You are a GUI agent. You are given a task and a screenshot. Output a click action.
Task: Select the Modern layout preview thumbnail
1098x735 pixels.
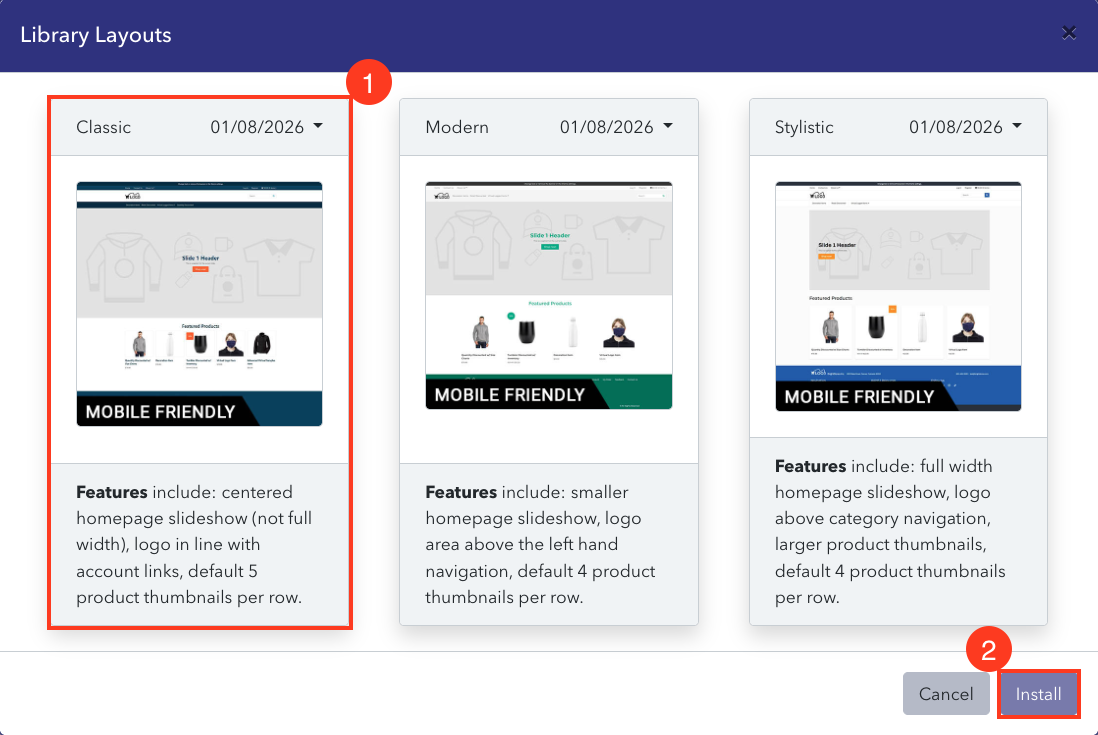pyautogui.click(x=549, y=295)
